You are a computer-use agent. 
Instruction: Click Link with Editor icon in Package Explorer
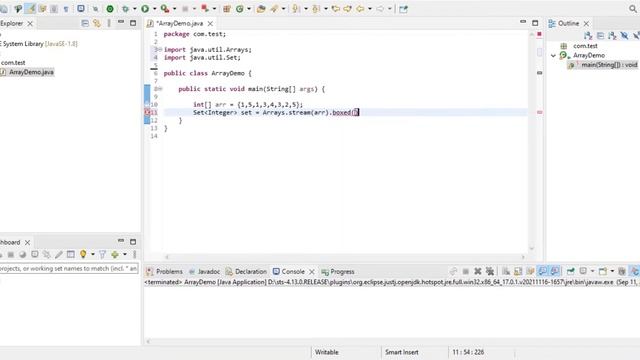[x=97, y=23]
